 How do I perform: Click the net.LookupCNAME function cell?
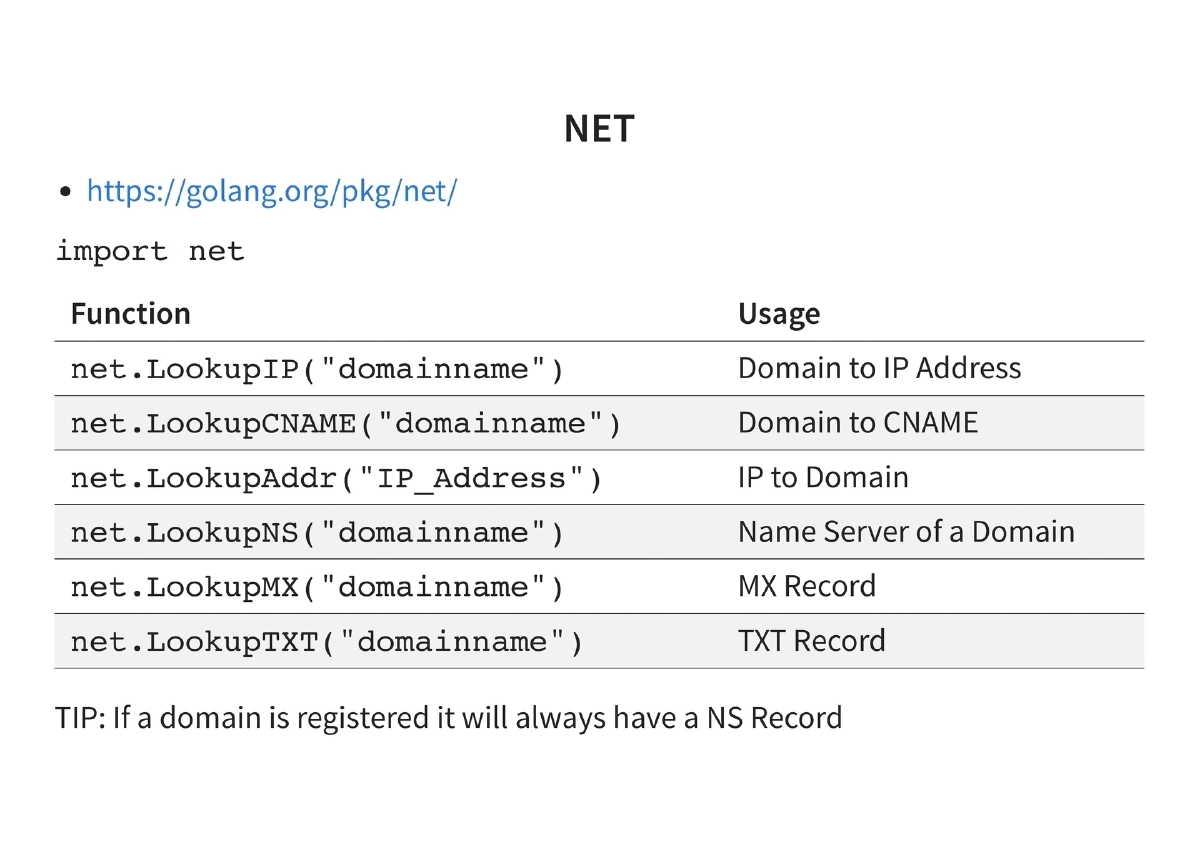346,424
